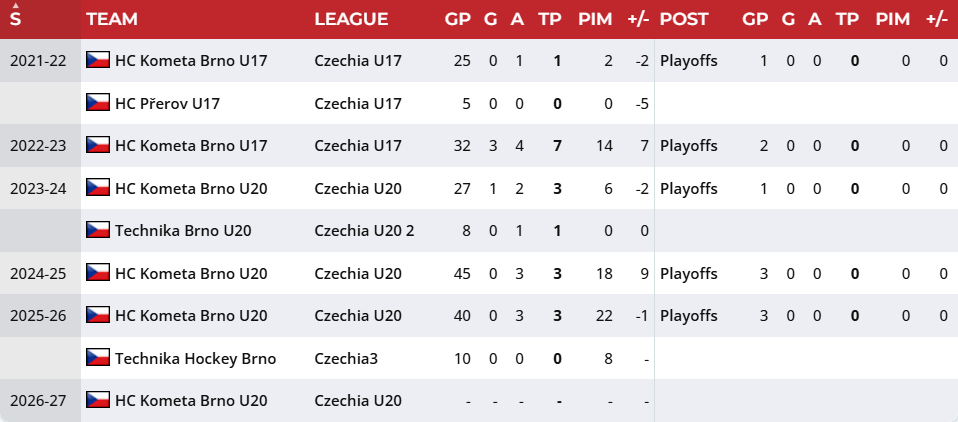Click the flag in the 2021-22 Kometa Brno U17 row
The width and height of the screenshot is (958, 422).
[98, 60]
